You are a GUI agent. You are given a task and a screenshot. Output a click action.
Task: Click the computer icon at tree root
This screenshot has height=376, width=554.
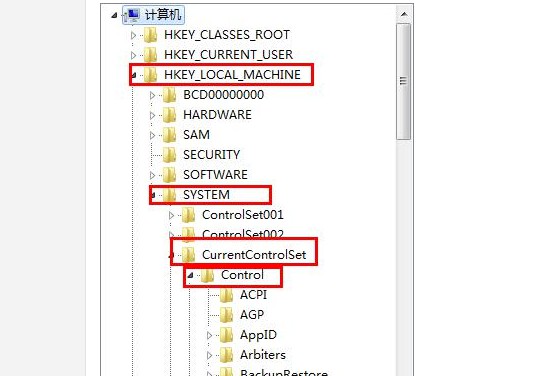131,15
